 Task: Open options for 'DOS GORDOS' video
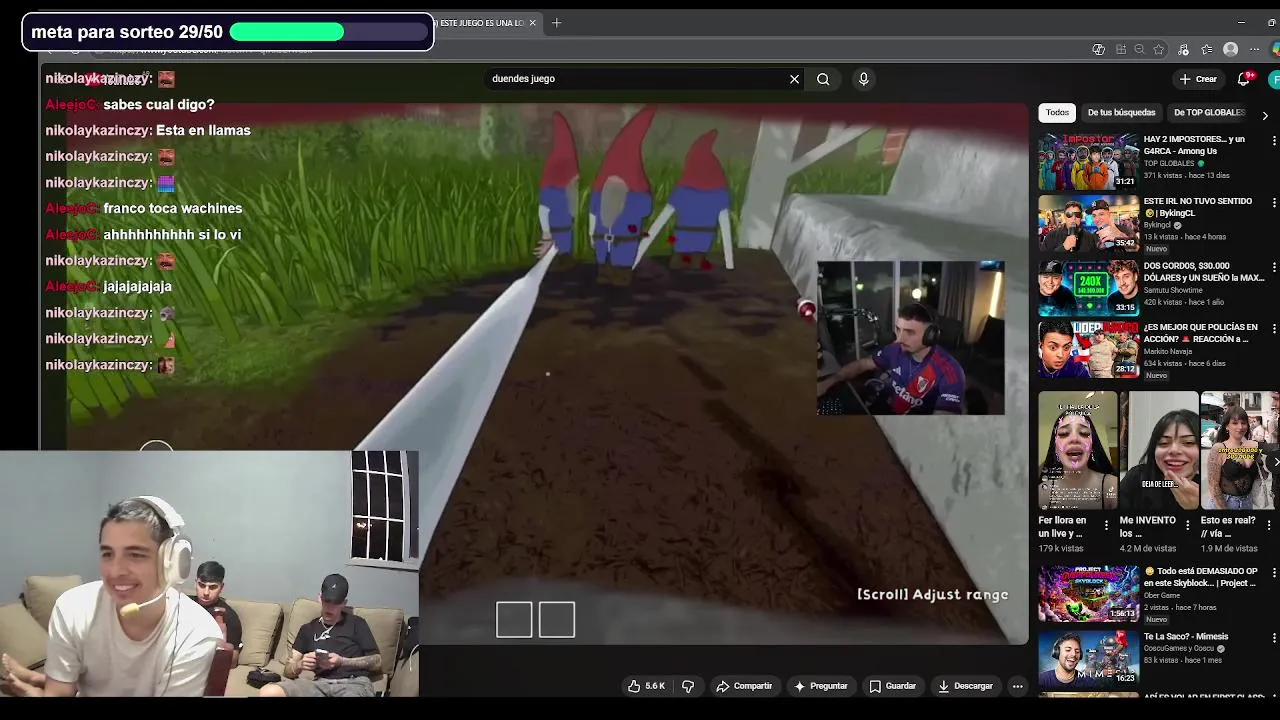[x=1274, y=267]
